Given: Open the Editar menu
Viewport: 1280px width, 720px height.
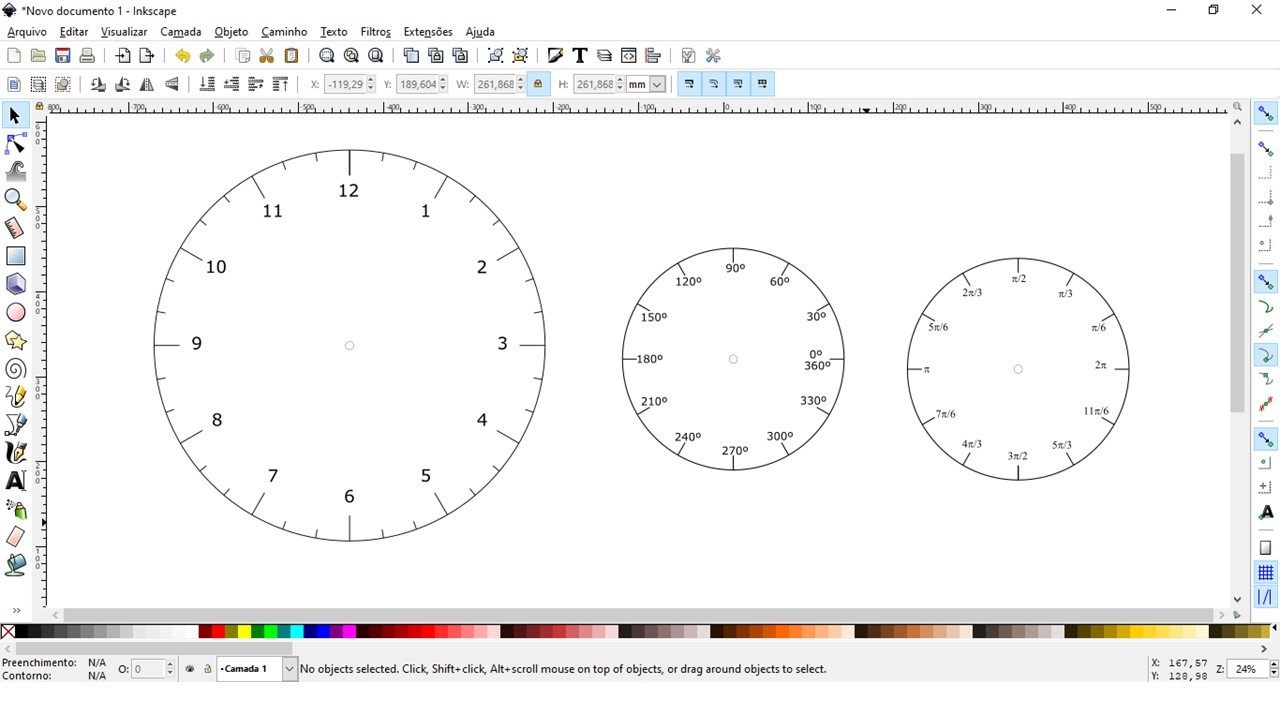Looking at the screenshot, I should 74,32.
